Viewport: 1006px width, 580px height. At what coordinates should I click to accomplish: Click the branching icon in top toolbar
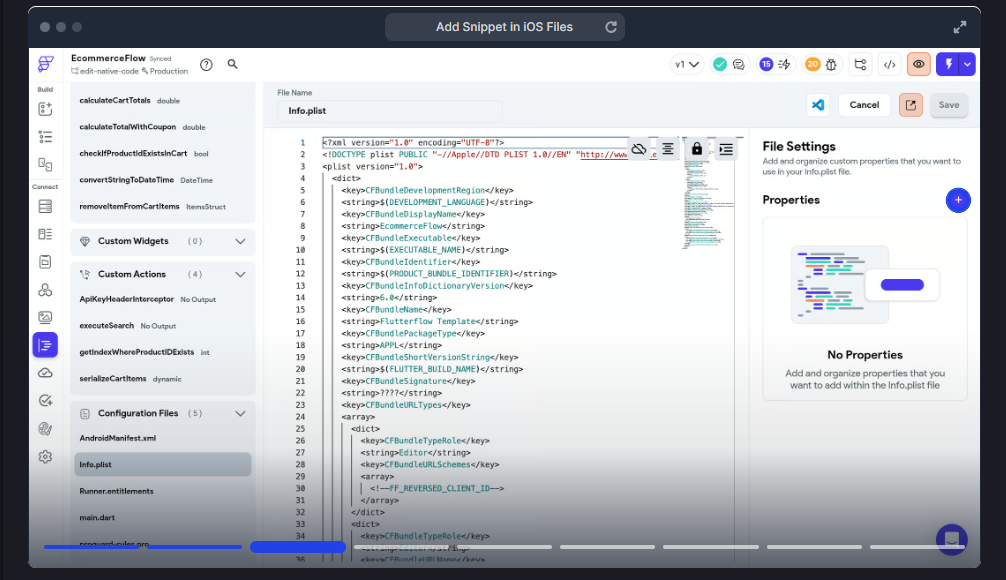pos(860,65)
